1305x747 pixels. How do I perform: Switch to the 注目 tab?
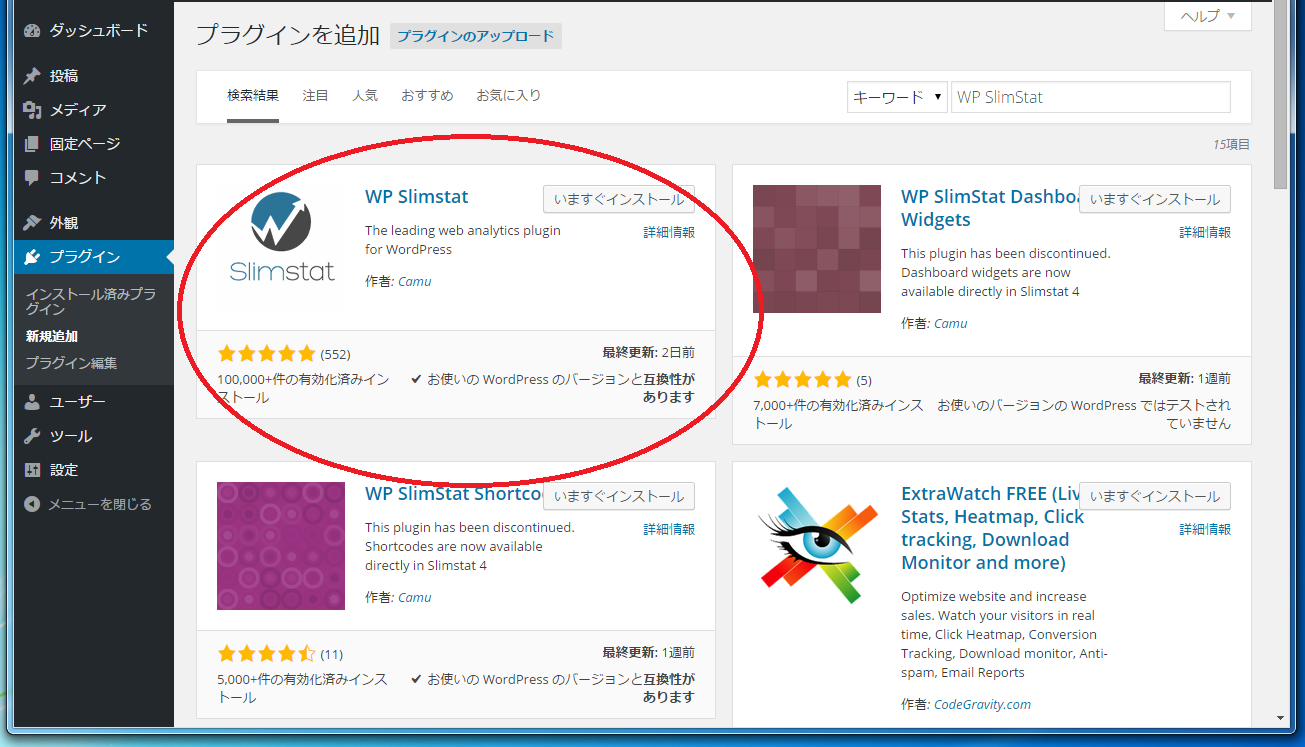point(316,96)
